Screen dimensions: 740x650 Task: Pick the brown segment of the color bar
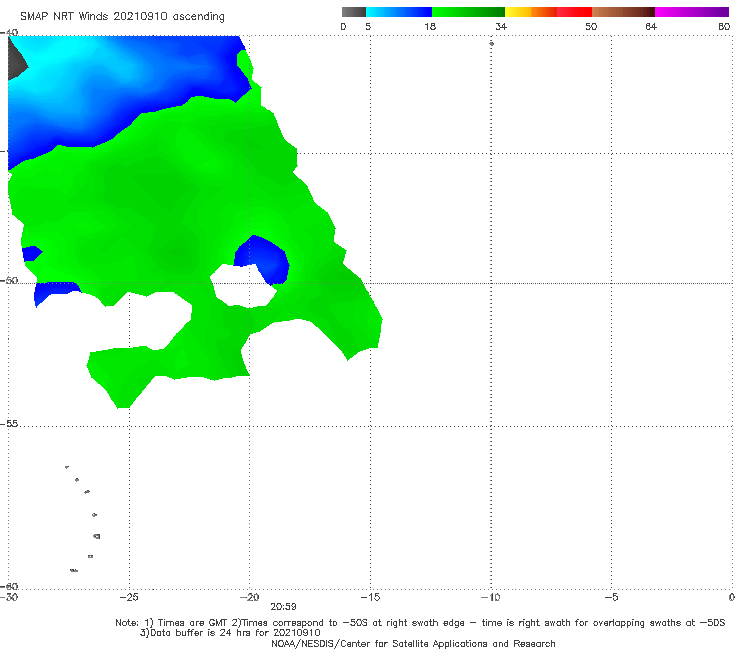[623, 12]
